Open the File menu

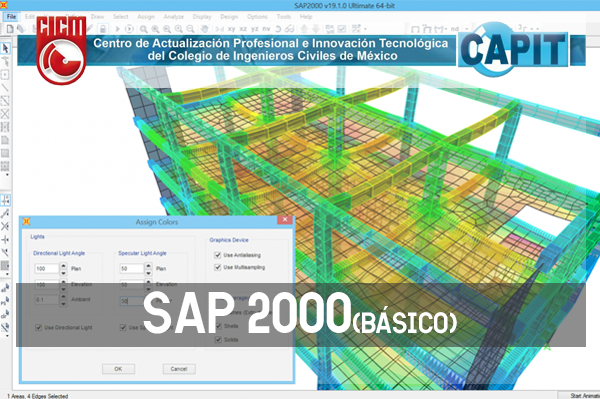pos(11,16)
